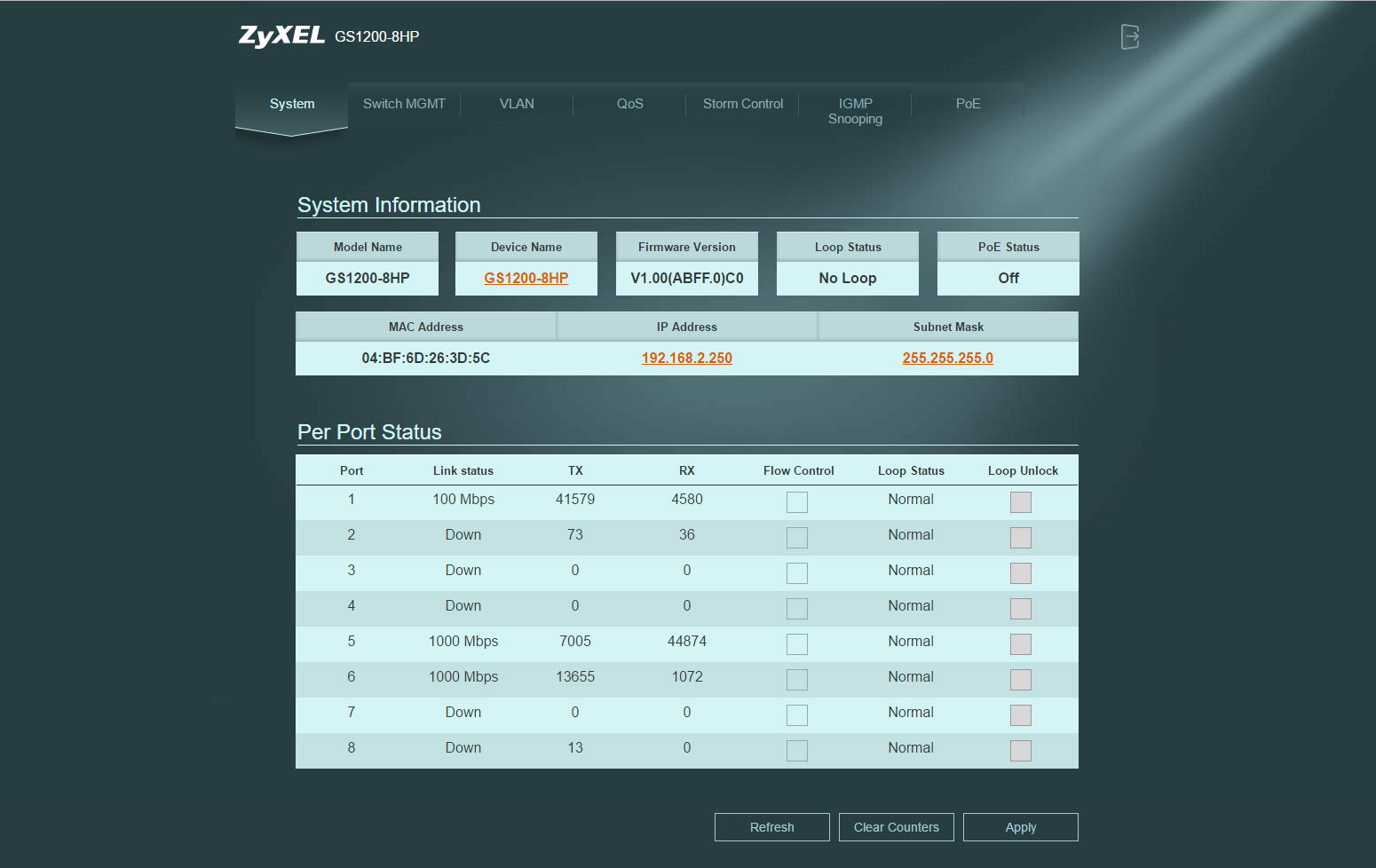Tick Loop Unlock box for port 3
The image size is (1376, 868).
[1021, 573]
